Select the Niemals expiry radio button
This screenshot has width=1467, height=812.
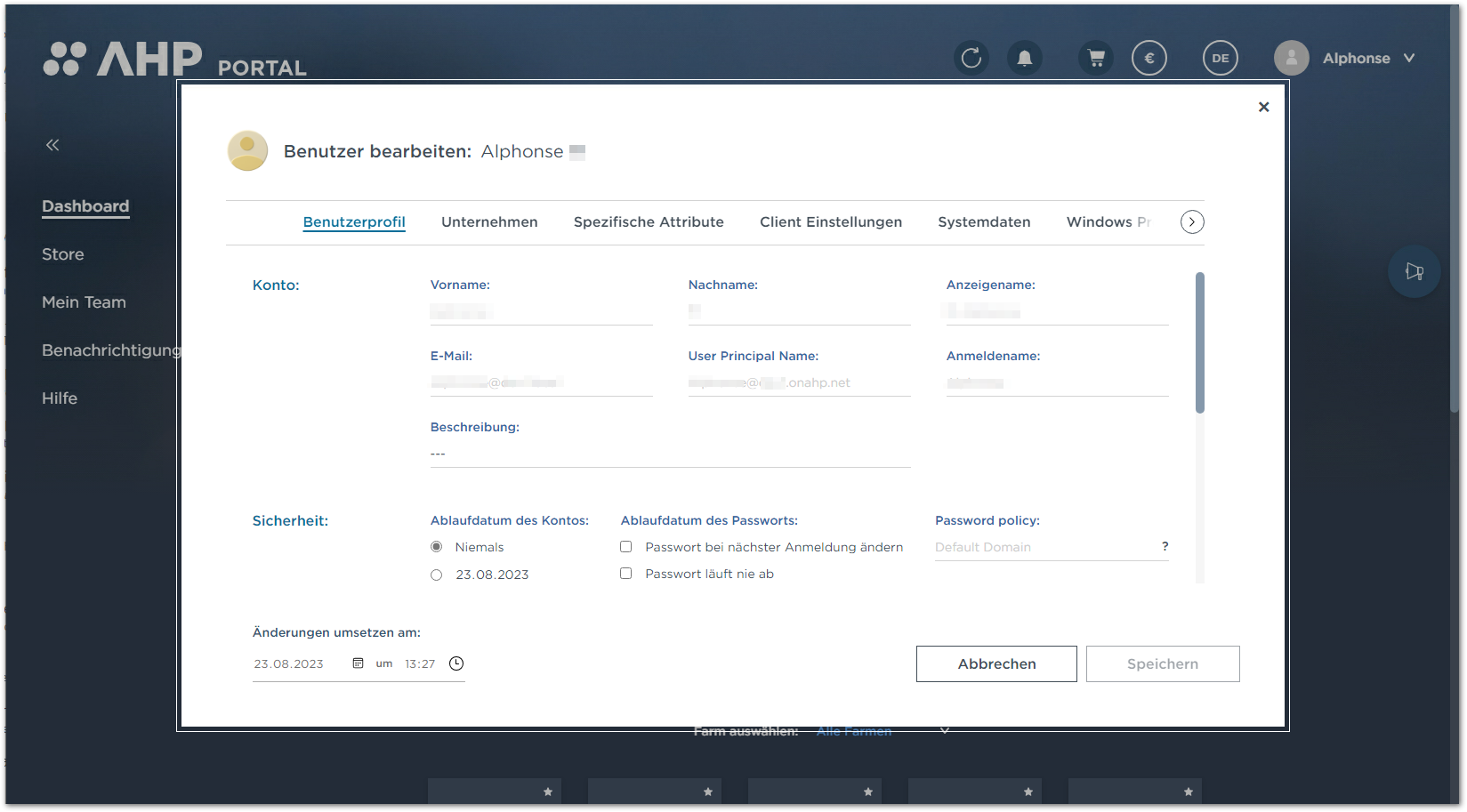pos(436,547)
